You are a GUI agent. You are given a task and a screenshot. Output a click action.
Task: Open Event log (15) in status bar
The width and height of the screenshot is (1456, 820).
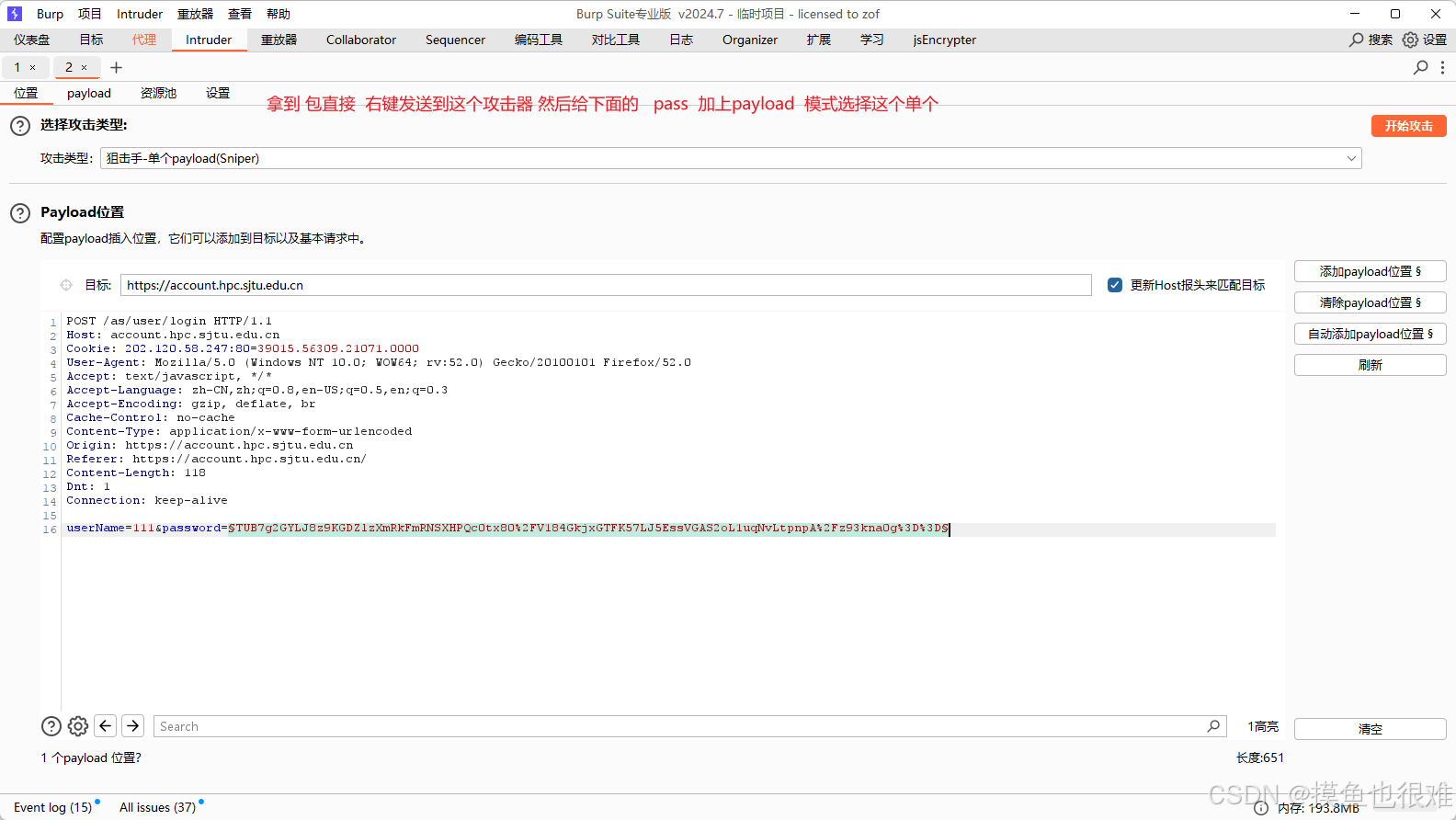click(x=53, y=807)
